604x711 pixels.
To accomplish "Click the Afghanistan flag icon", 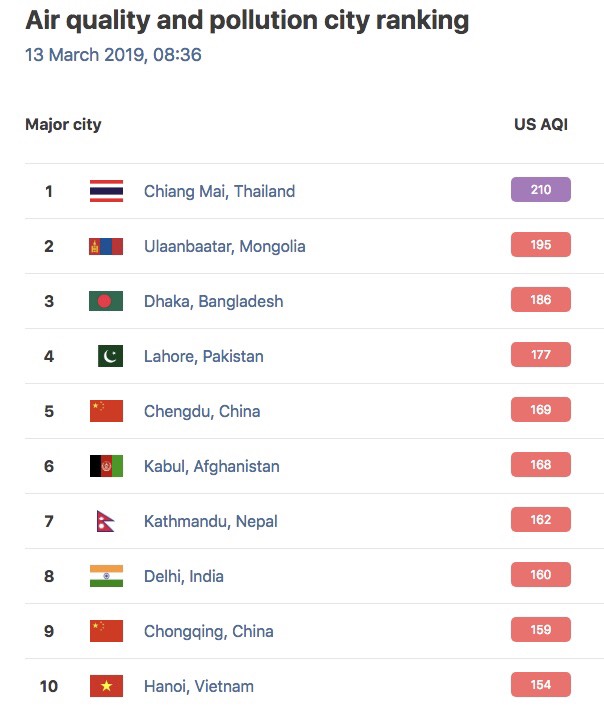I will (x=106, y=466).
